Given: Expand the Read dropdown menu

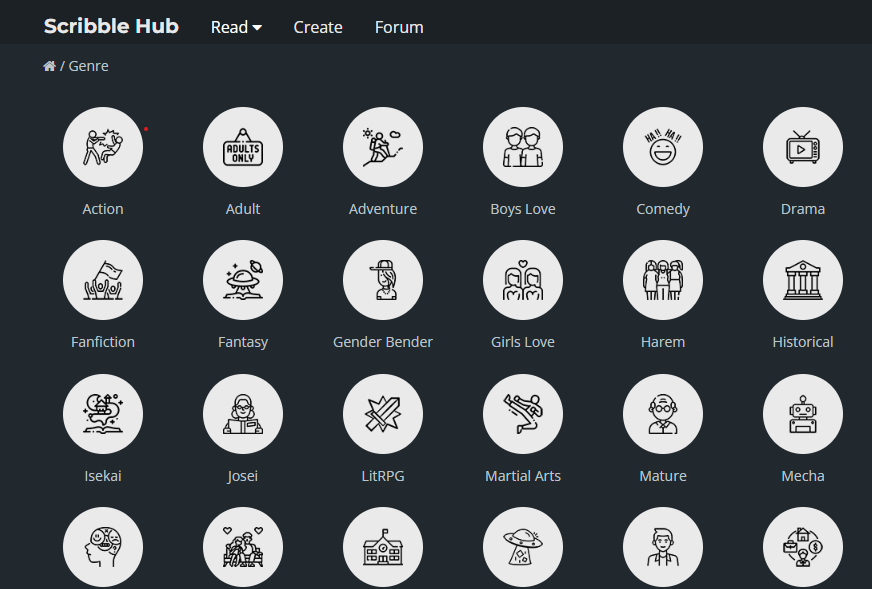Looking at the screenshot, I should [236, 27].
